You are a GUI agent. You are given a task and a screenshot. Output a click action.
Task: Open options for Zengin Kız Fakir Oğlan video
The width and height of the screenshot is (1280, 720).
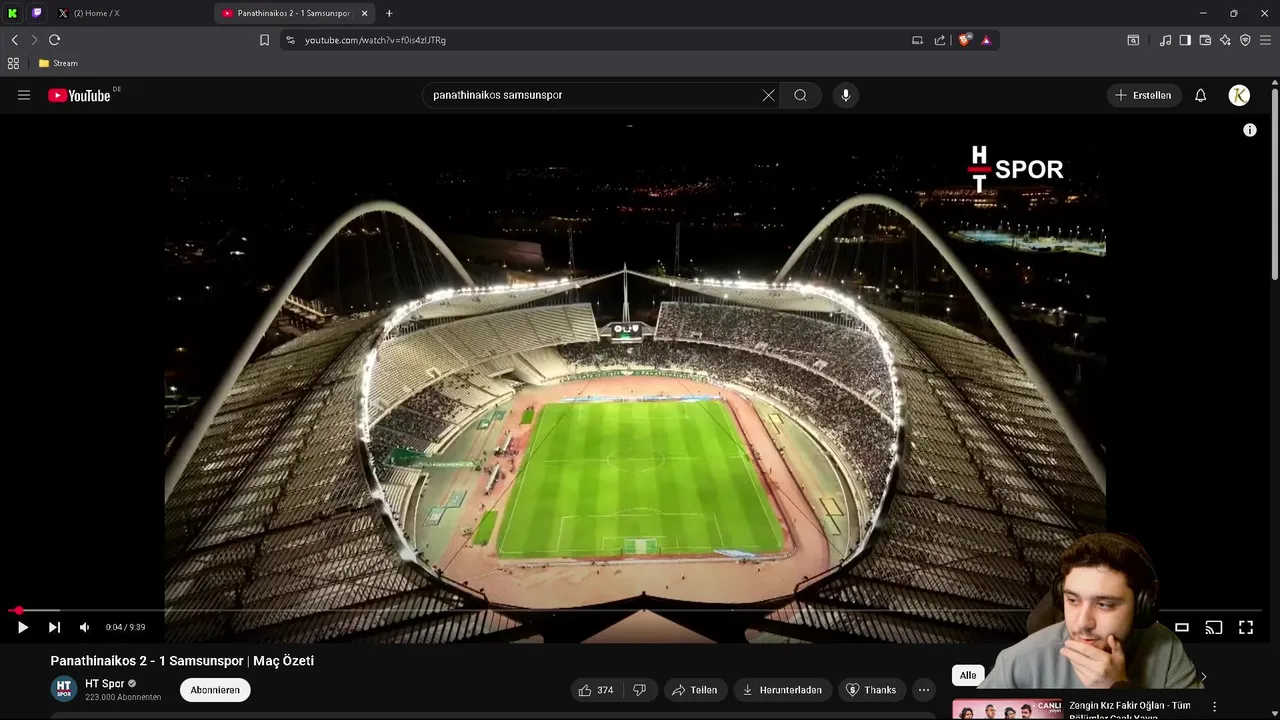pos(1215,706)
